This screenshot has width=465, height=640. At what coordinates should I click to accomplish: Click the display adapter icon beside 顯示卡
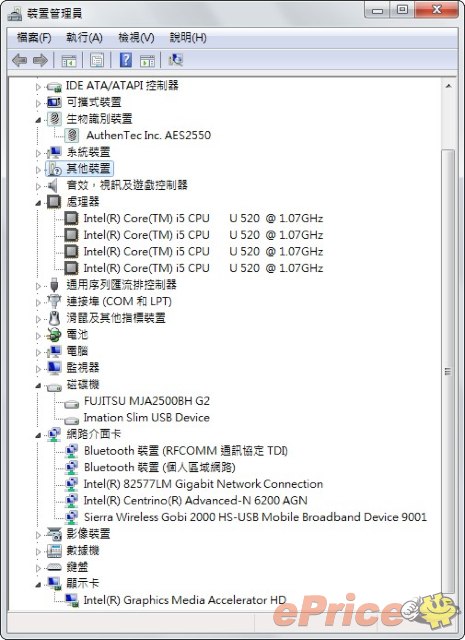(x=54, y=584)
